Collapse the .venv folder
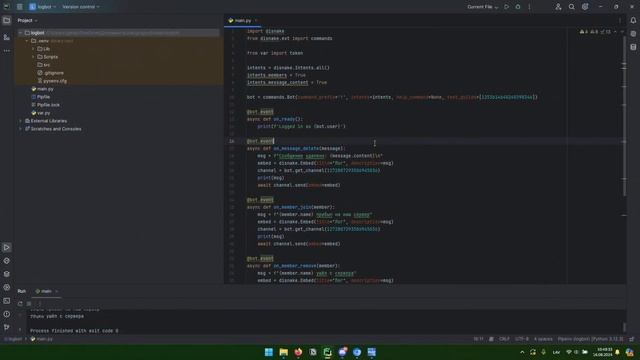640x360 pixels. [27, 41]
